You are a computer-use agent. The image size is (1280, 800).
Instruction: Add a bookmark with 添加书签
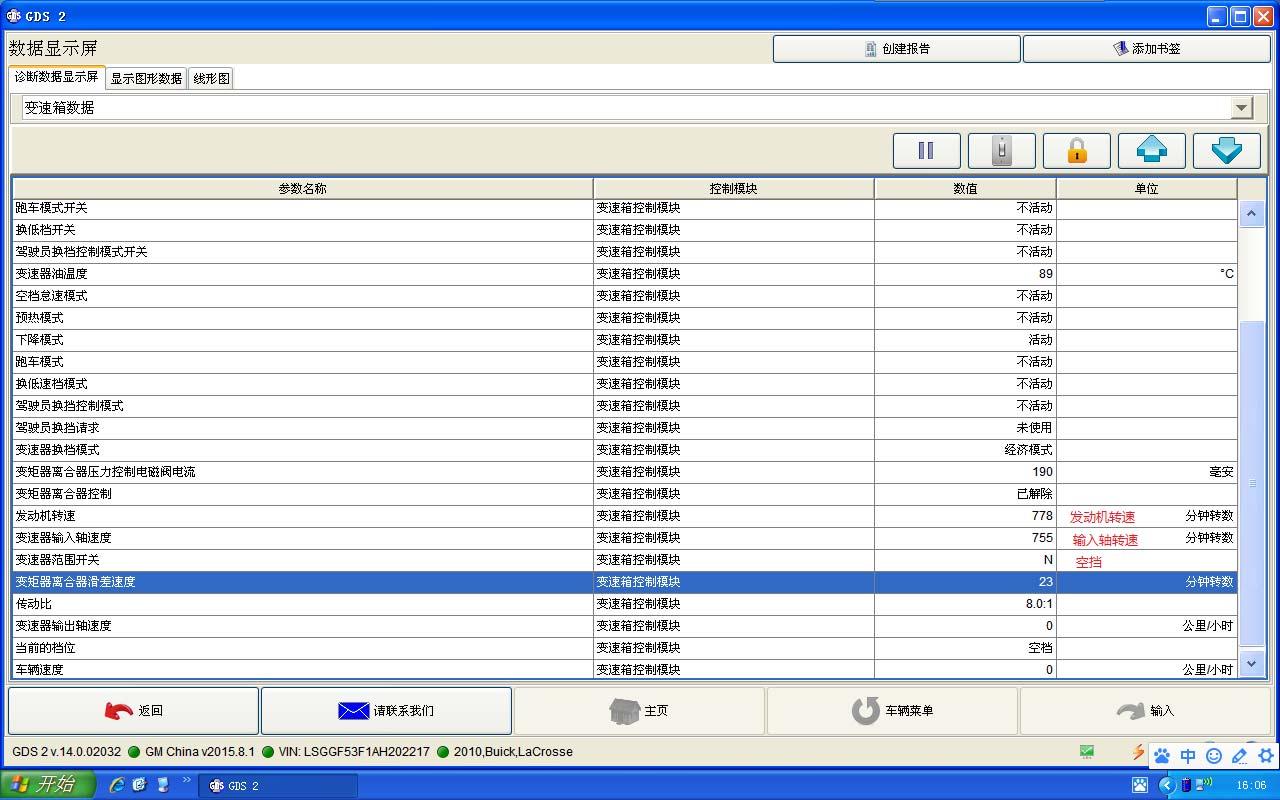1146,48
